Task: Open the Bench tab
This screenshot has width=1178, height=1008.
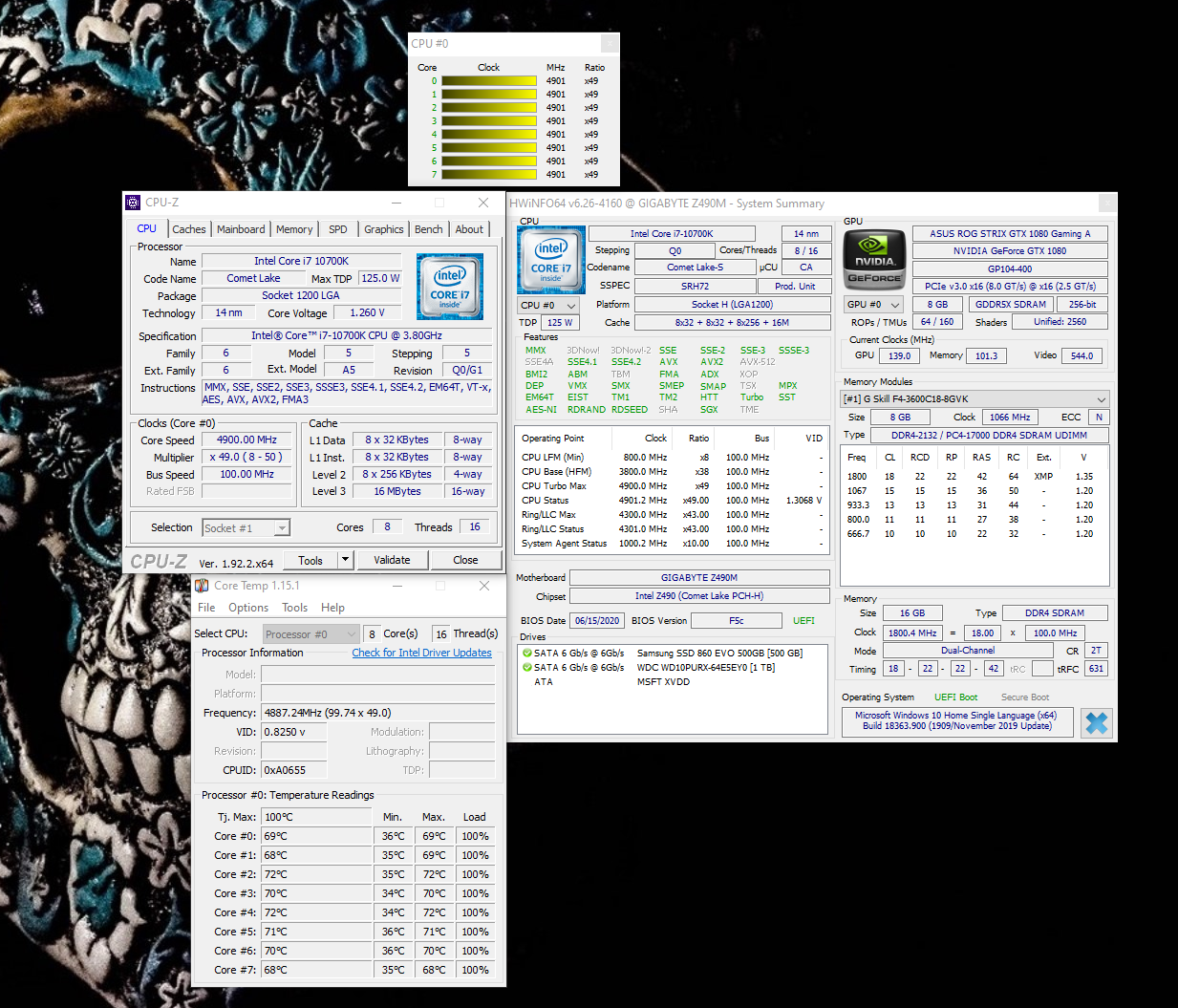Action: 429,229
